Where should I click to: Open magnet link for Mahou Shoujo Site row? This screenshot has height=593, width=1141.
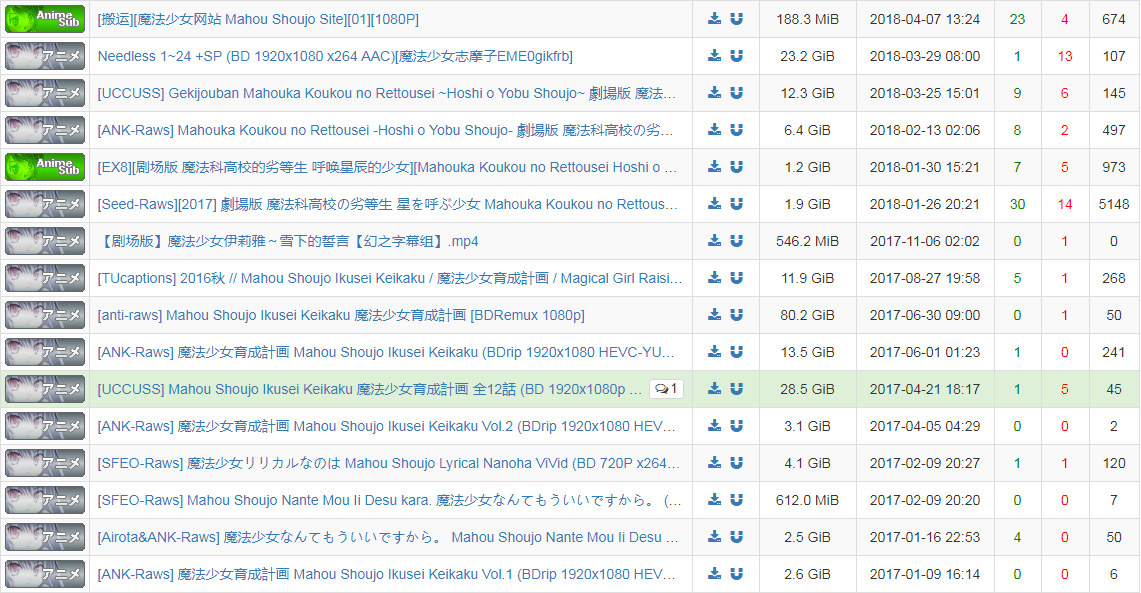[x=736, y=19]
